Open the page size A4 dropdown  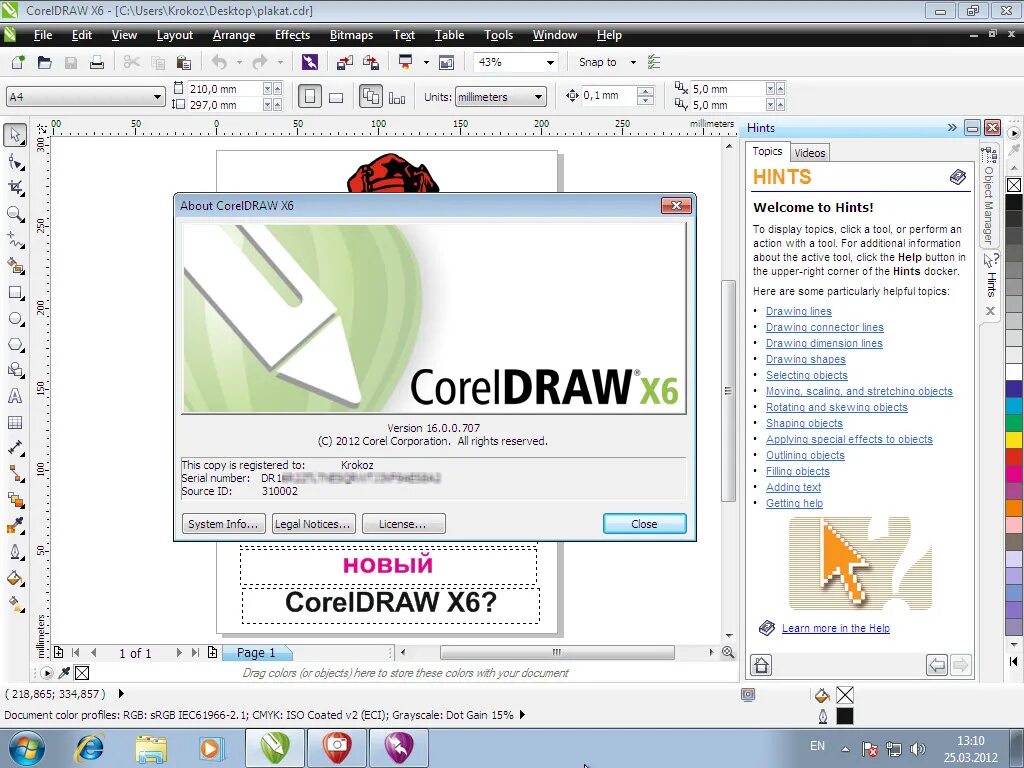[157, 97]
